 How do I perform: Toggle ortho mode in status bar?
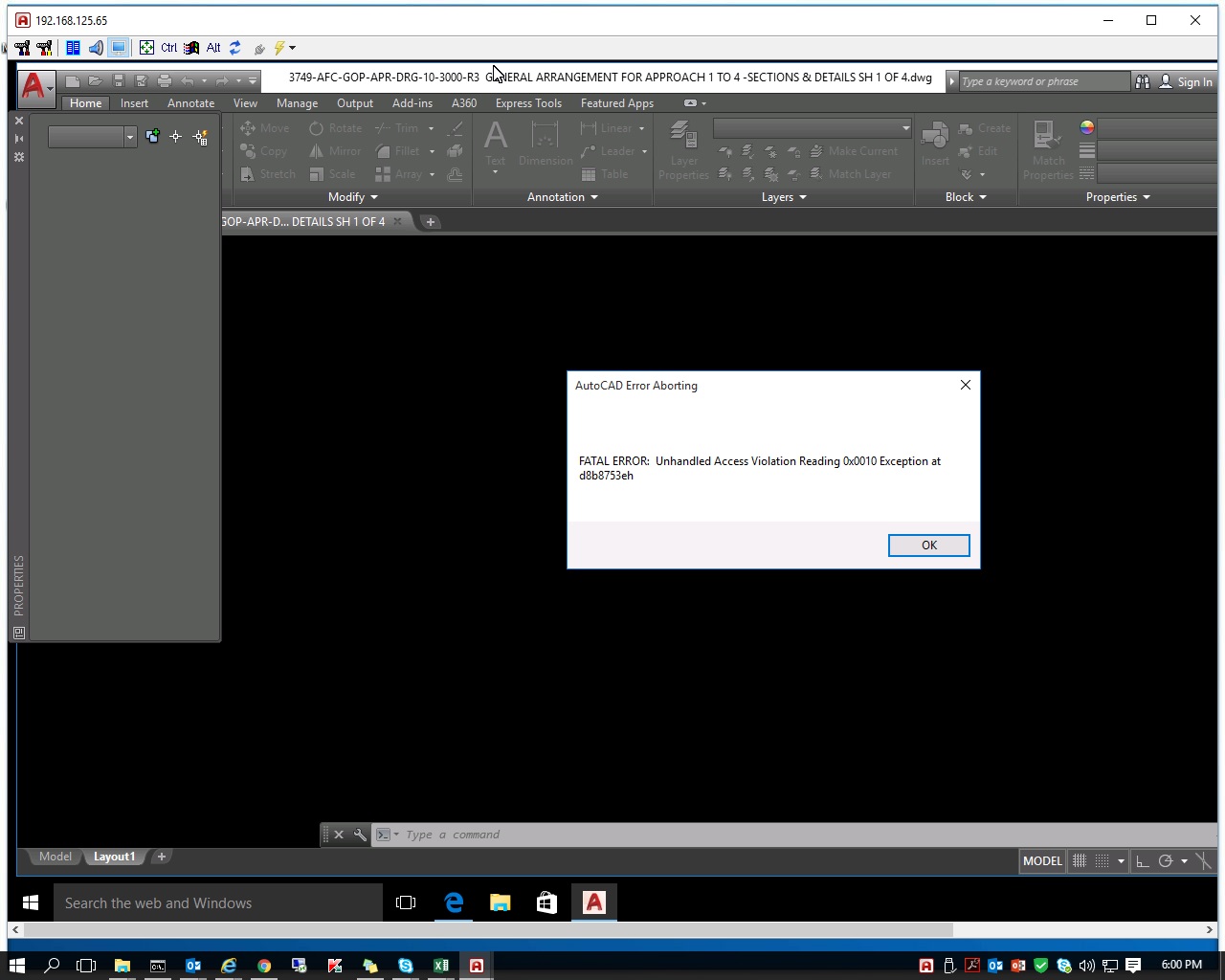point(1142,860)
